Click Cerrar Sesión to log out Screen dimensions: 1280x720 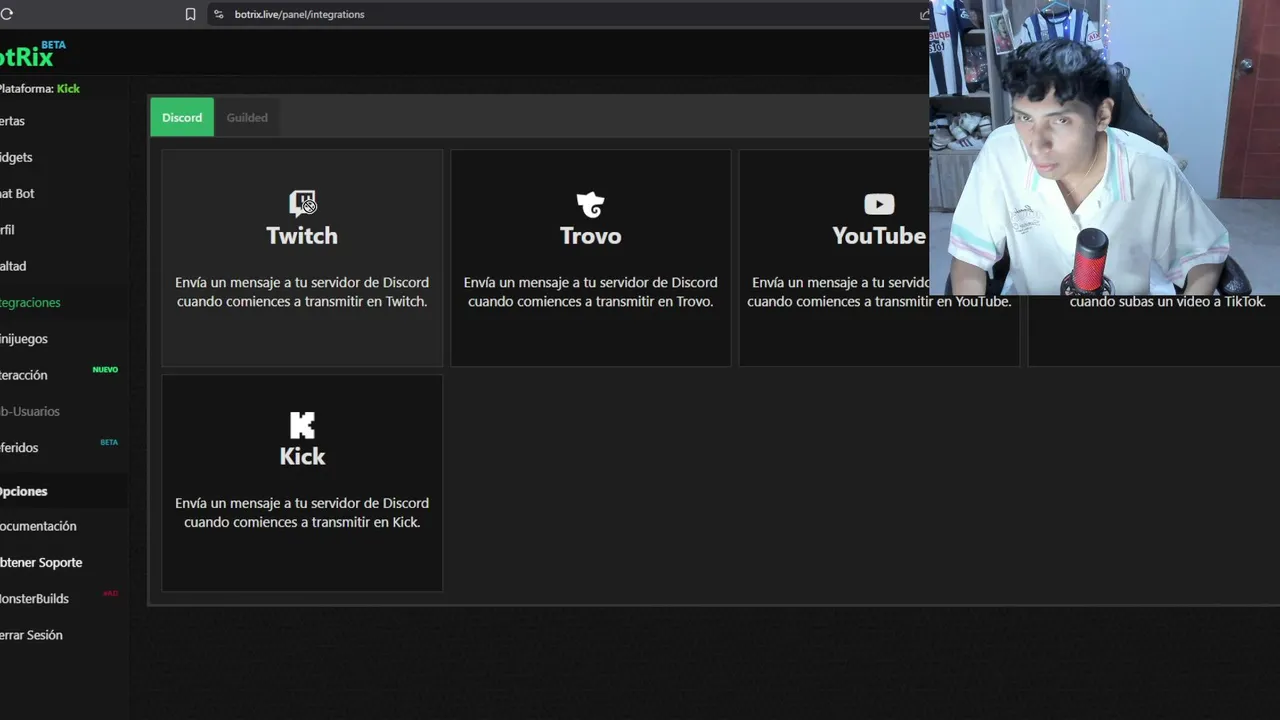pyautogui.click(x=31, y=635)
